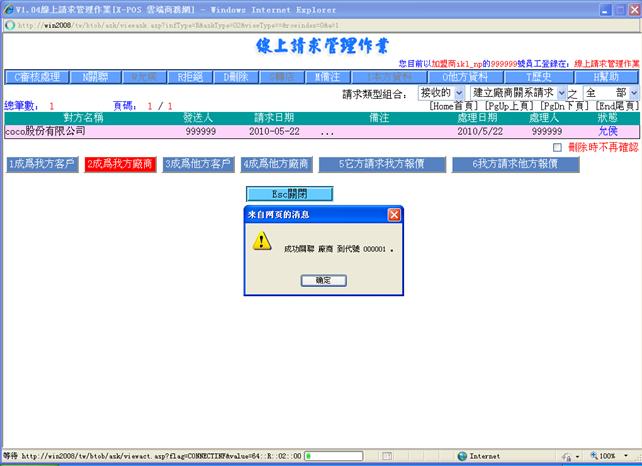Click the red 2成爲我方廠商 button
Screen dimensions: 642x466
(119, 164)
